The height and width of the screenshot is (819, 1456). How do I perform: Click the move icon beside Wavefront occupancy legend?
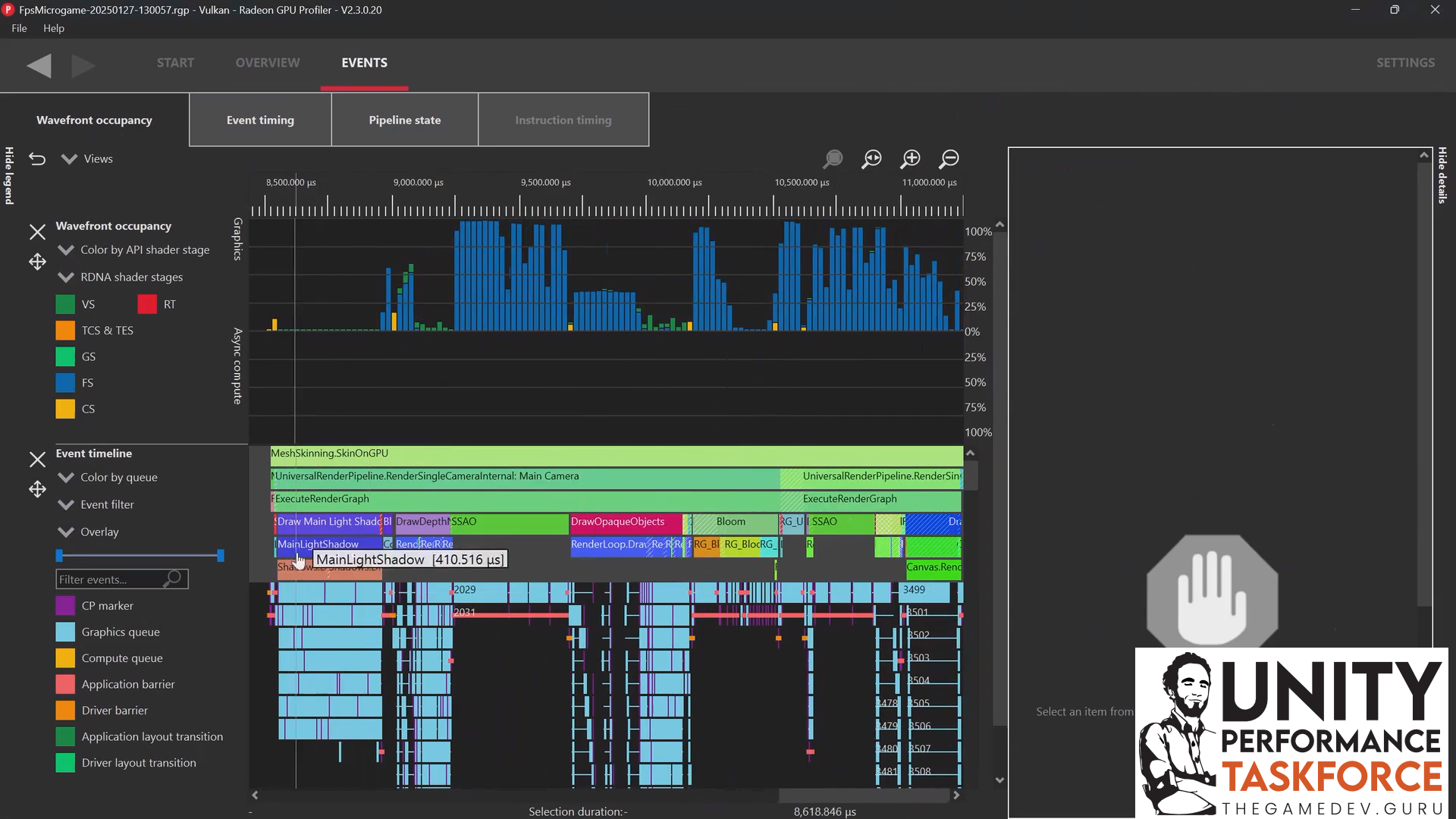click(36, 262)
